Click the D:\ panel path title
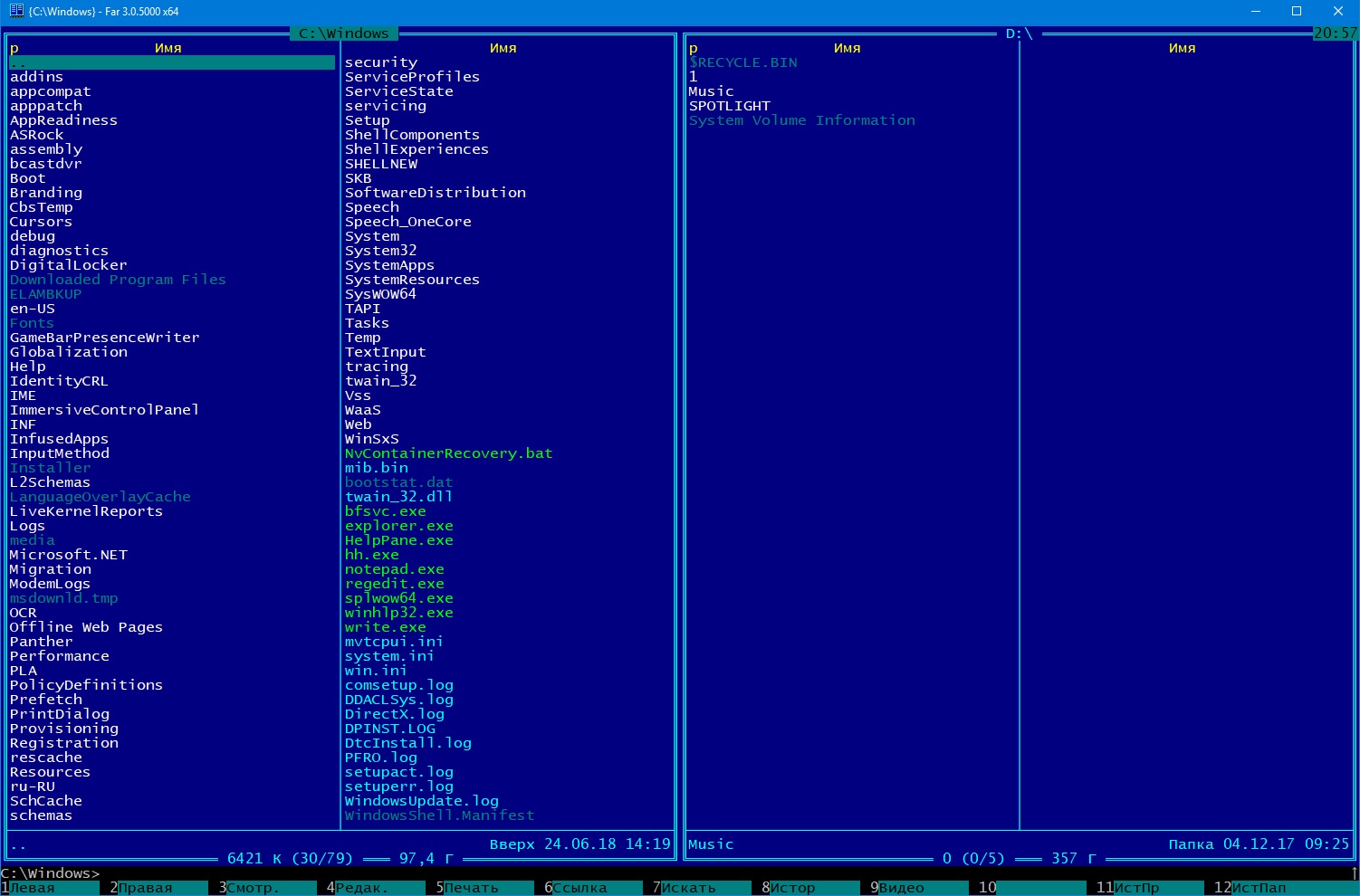Viewport: 1360px width, 896px height. pyautogui.click(x=1020, y=33)
